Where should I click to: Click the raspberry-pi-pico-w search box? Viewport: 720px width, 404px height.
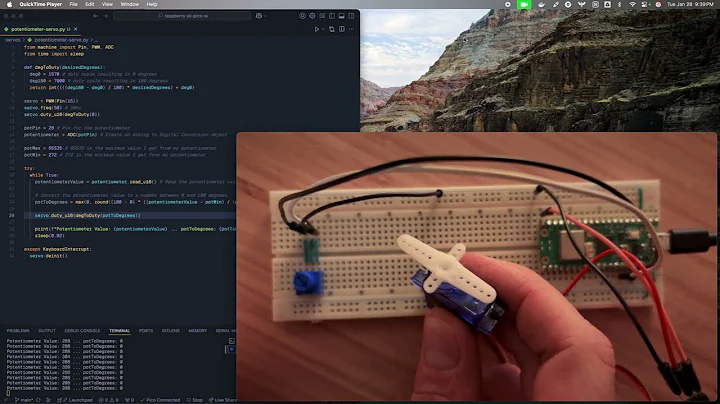(182, 16)
